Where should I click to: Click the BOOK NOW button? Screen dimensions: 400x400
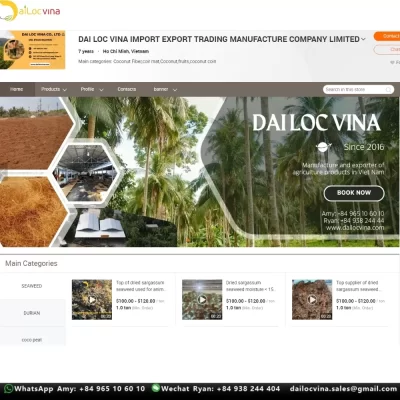(x=354, y=193)
